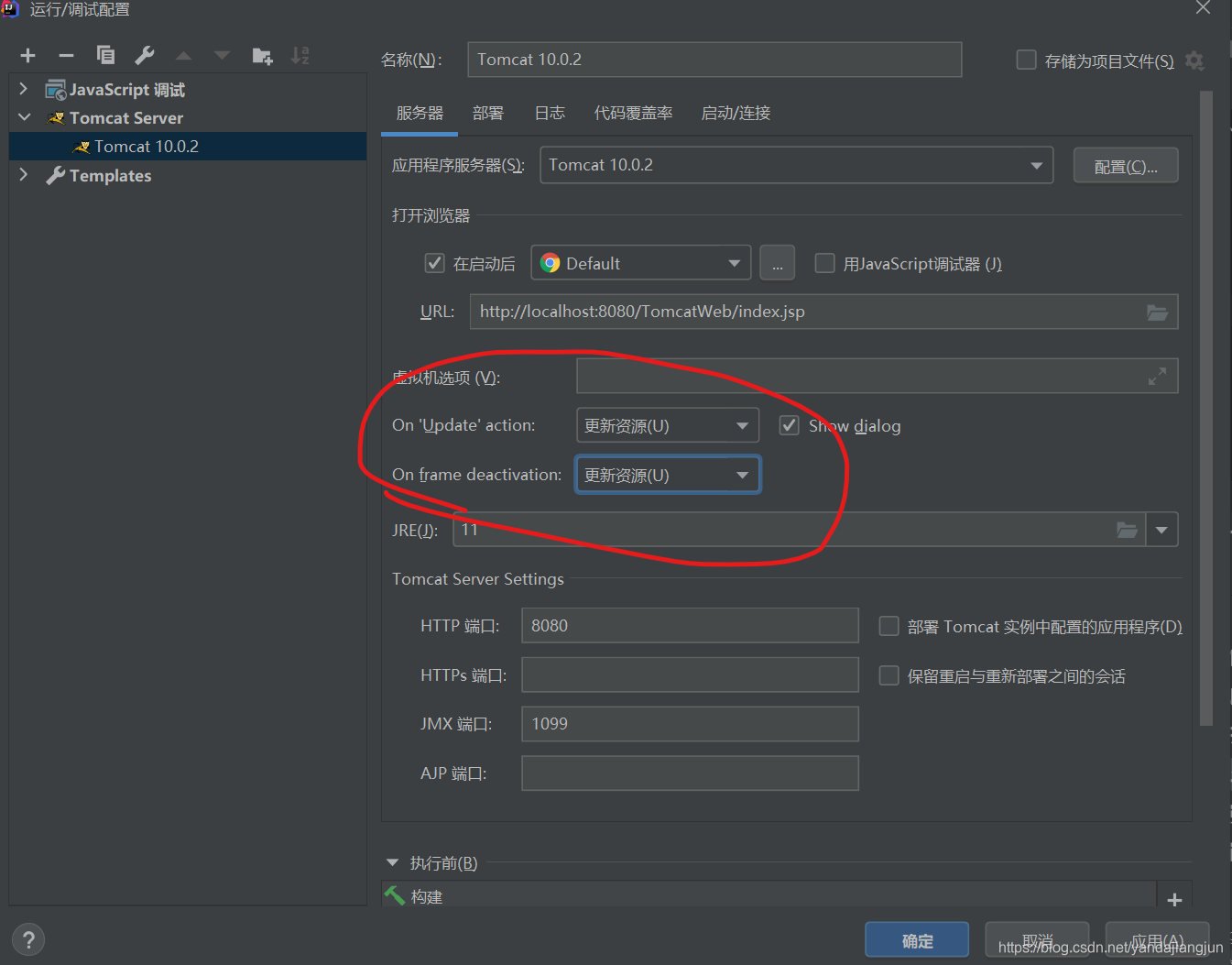Switch to the 启动/连接 tab
The height and width of the screenshot is (965, 1232).
[x=736, y=113]
